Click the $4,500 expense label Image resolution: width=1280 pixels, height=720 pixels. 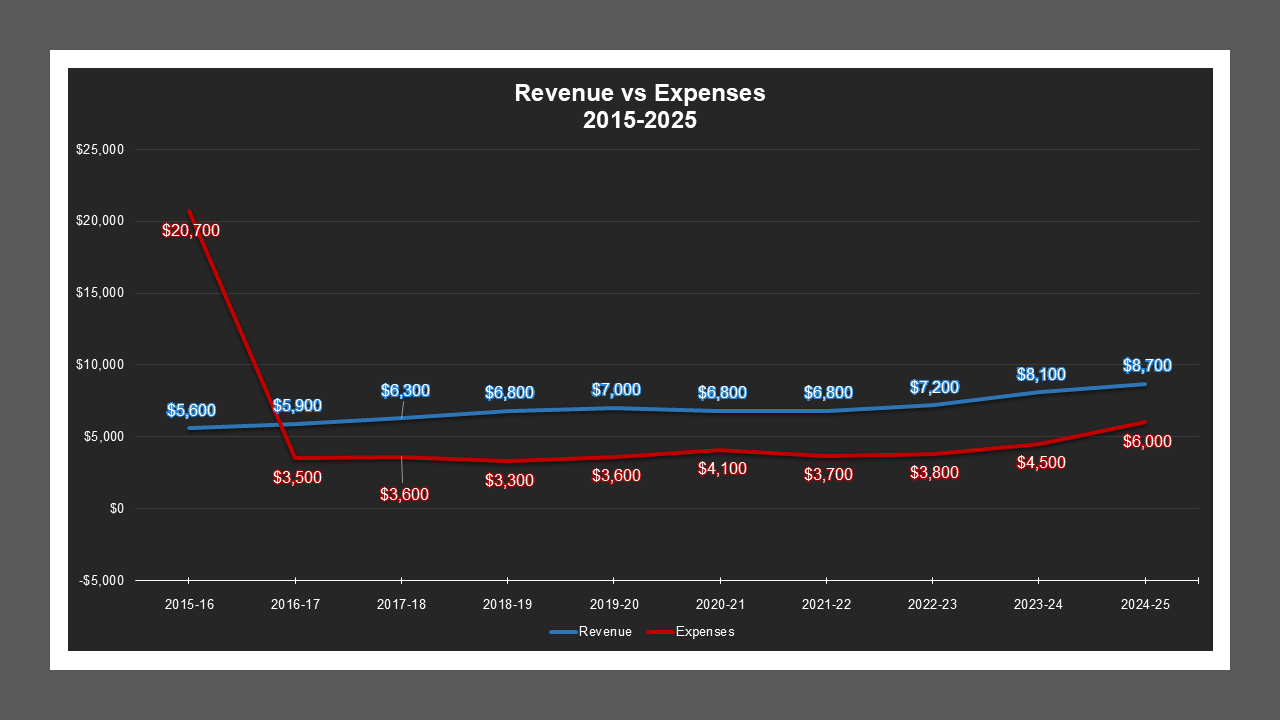coord(1039,463)
